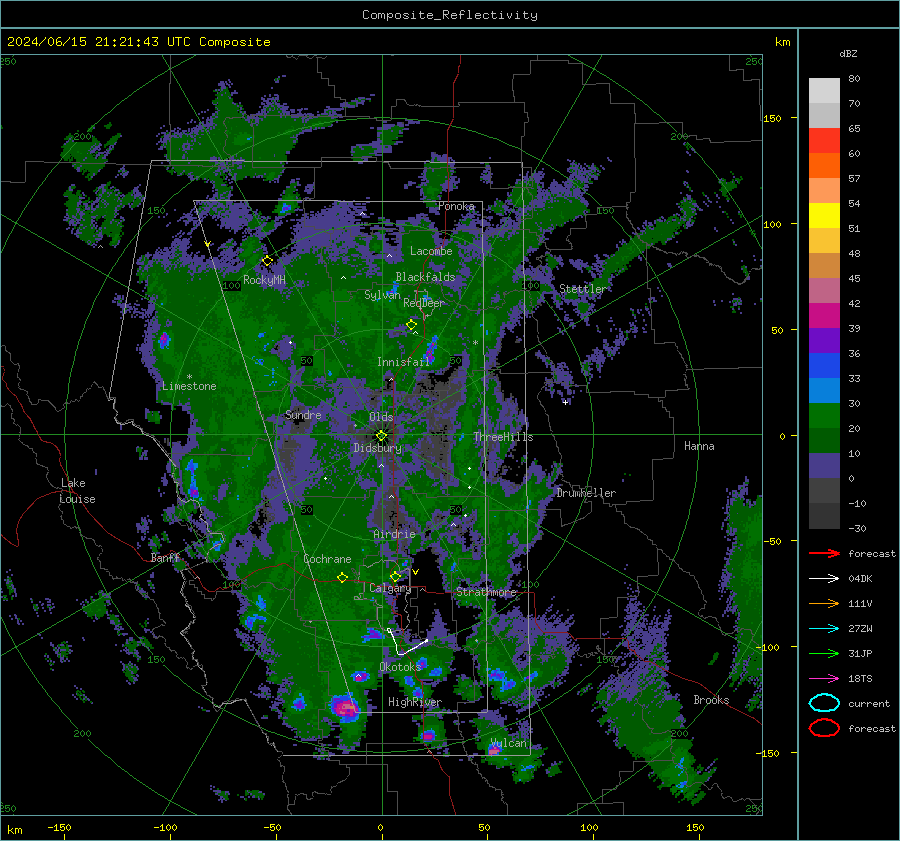Click the yellow diamond marker above RockyMH

pyautogui.click(x=267, y=261)
